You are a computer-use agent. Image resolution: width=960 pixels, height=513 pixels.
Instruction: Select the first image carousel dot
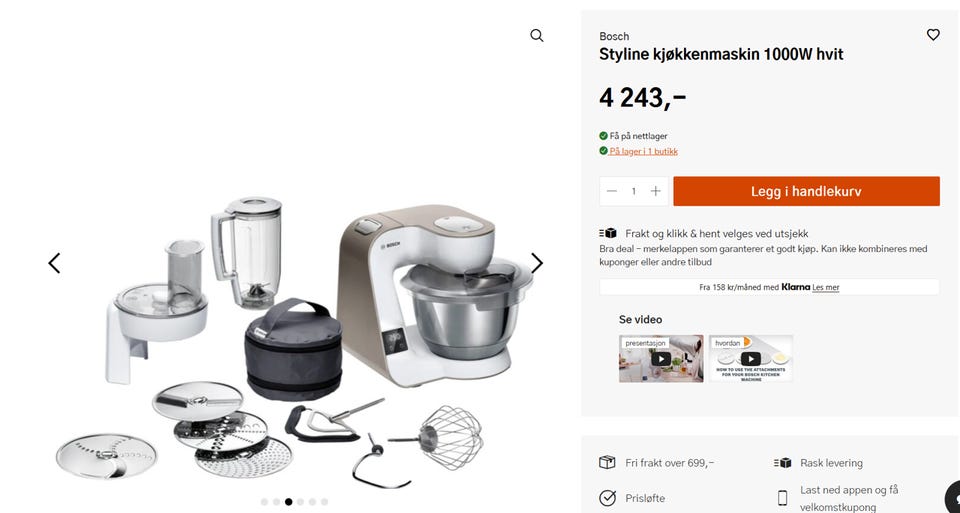[x=264, y=502]
